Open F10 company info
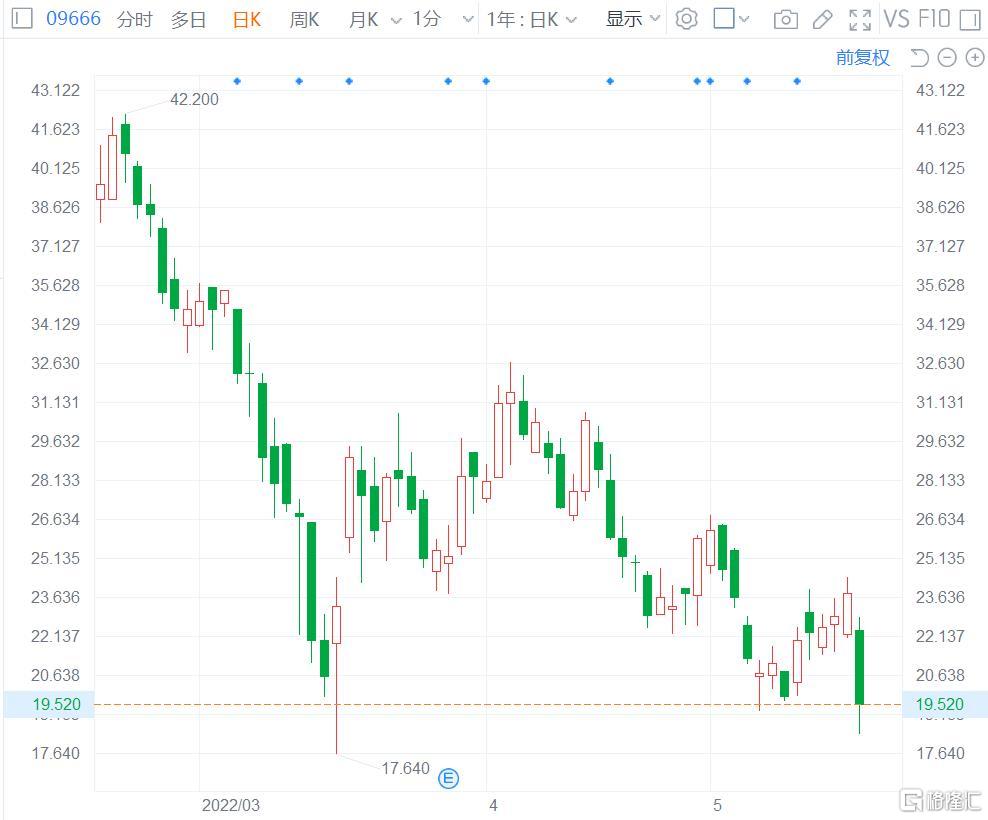The height and width of the screenshot is (820, 988). point(933,19)
